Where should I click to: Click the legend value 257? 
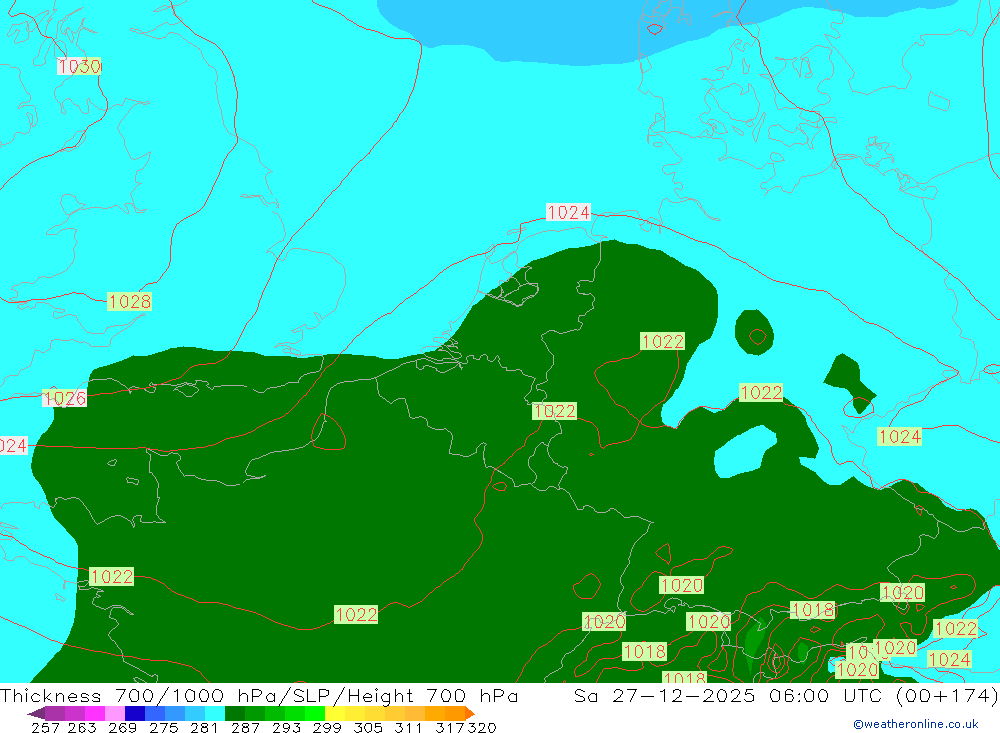point(45,728)
